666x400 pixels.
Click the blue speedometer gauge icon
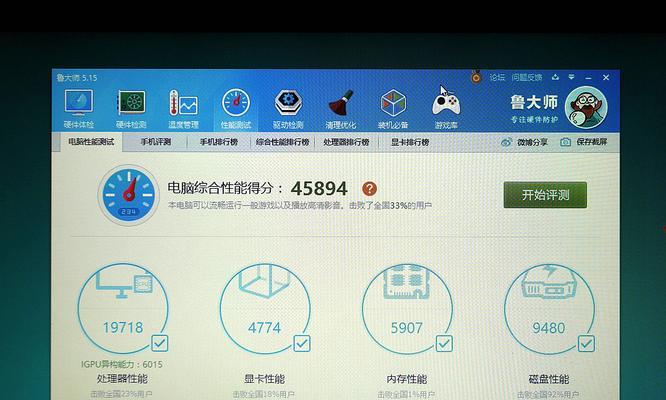coord(129,195)
